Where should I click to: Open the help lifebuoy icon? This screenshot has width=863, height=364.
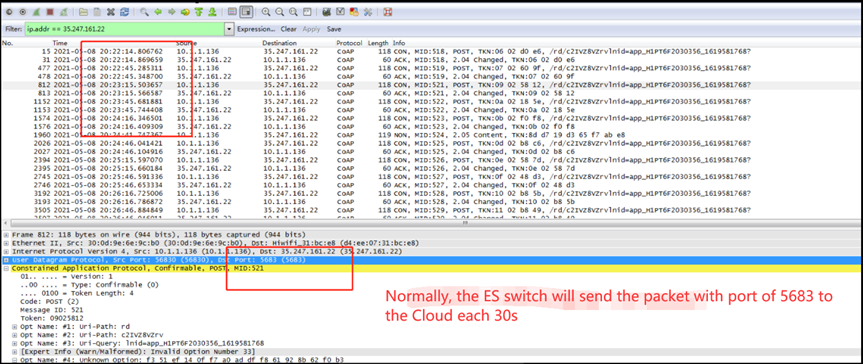(387, 12)
